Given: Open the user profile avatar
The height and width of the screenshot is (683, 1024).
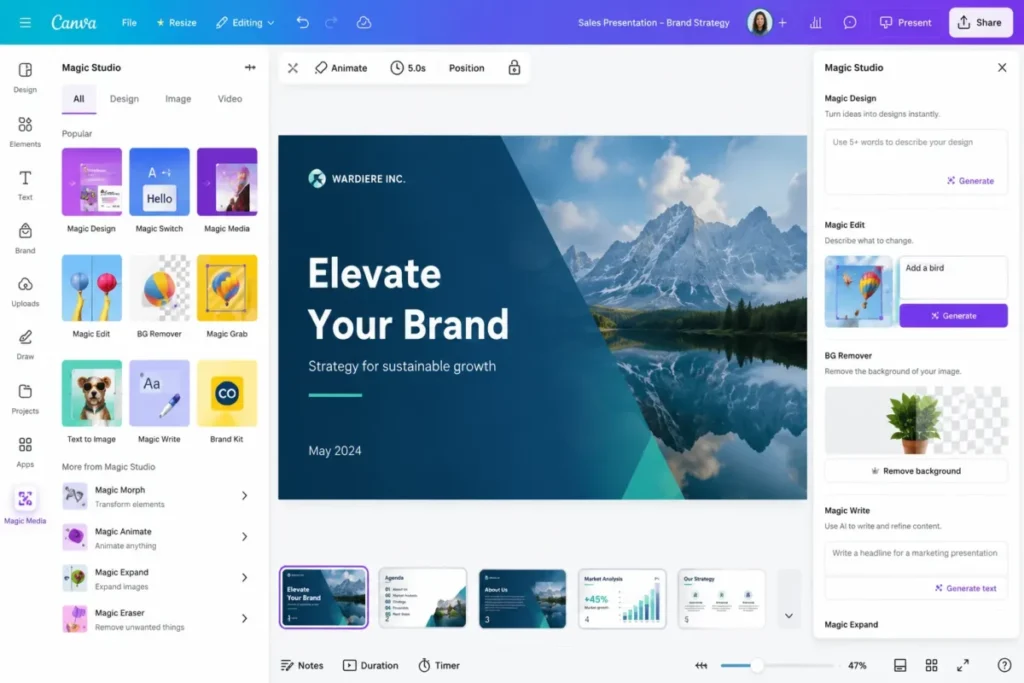Looking at the screenshot, I should (760, 23).
